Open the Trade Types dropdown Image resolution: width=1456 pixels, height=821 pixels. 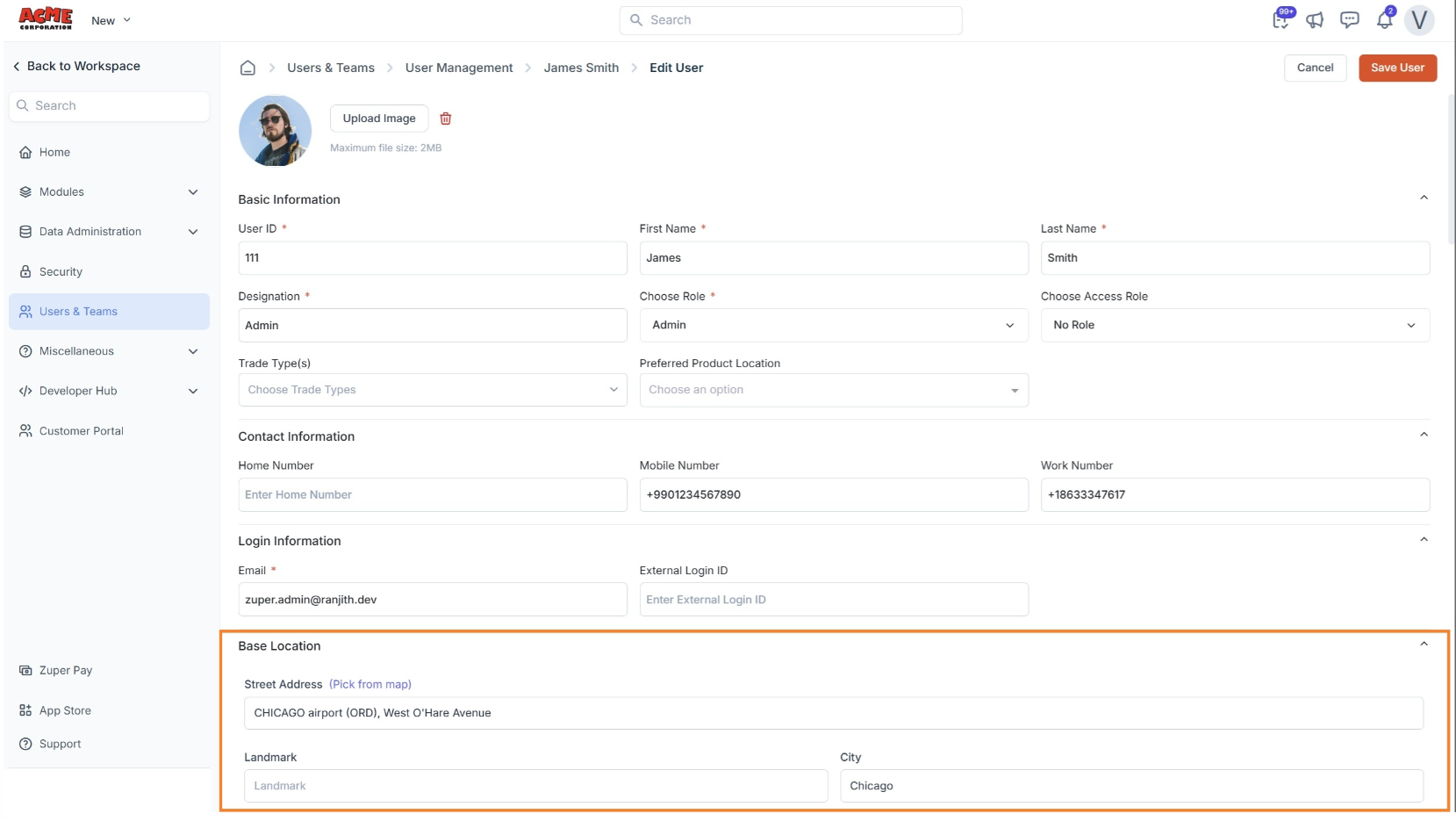pyautogui.click(x=432, y=390)
